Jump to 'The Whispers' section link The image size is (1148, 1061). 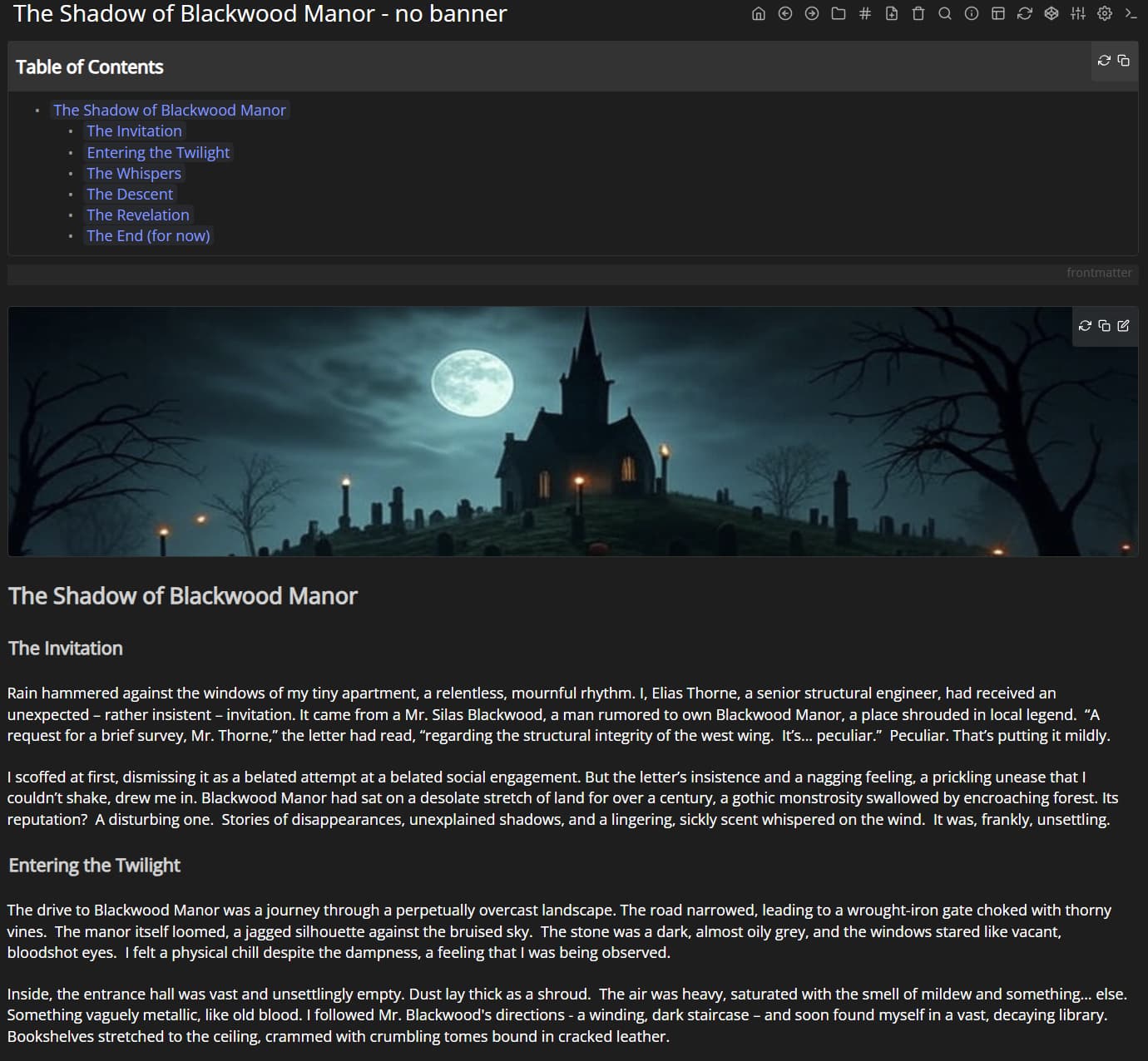pyautogui.click(x=134, y=173)
